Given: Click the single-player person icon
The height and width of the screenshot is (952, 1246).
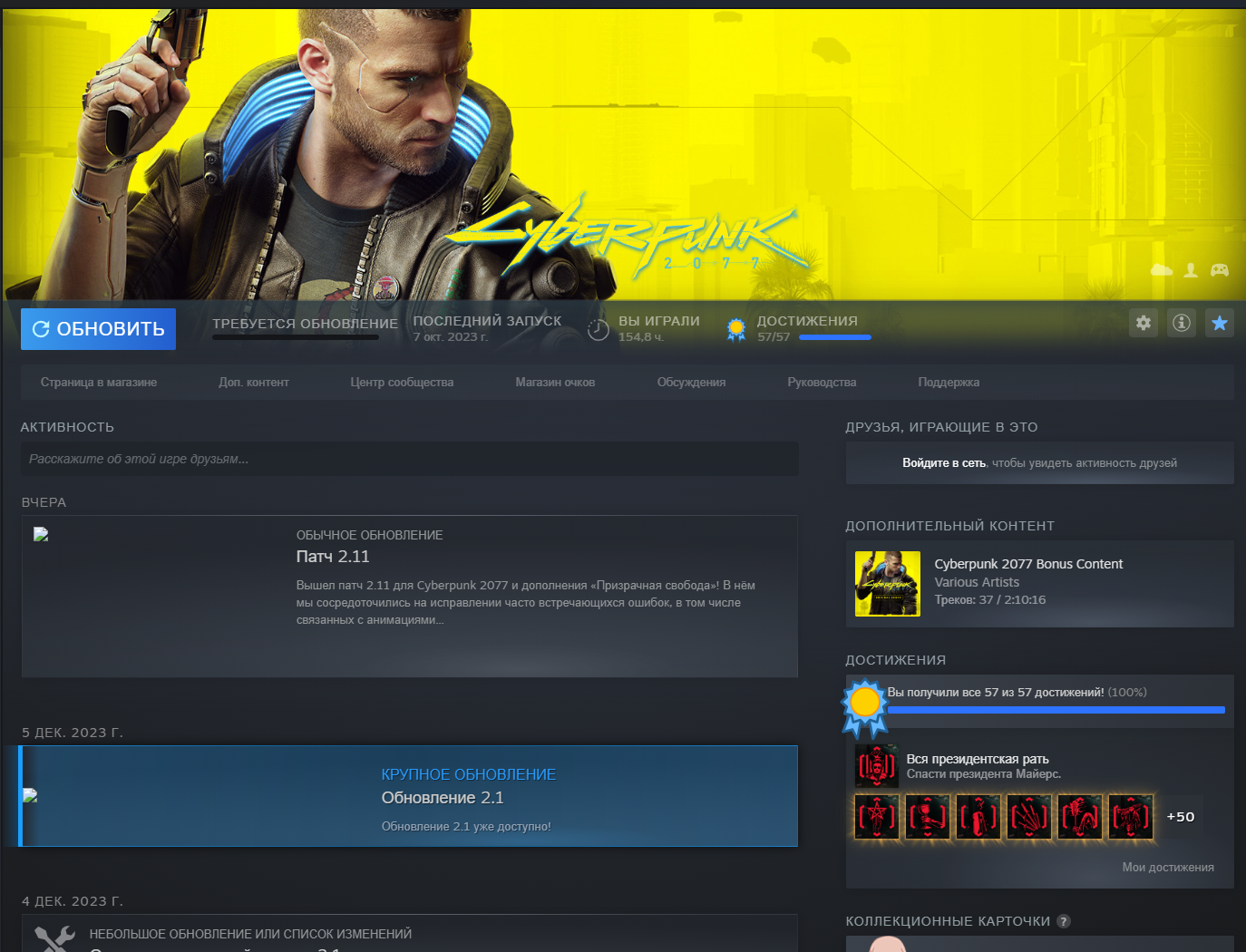Looking at the screenshot, I should [x=1191, y=270].
